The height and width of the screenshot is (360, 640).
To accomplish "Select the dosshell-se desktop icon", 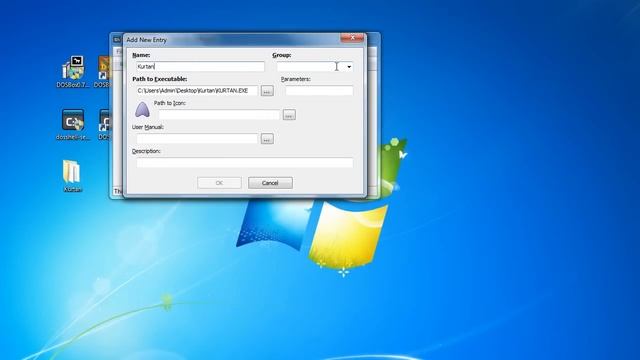I will tap(73, 124).
